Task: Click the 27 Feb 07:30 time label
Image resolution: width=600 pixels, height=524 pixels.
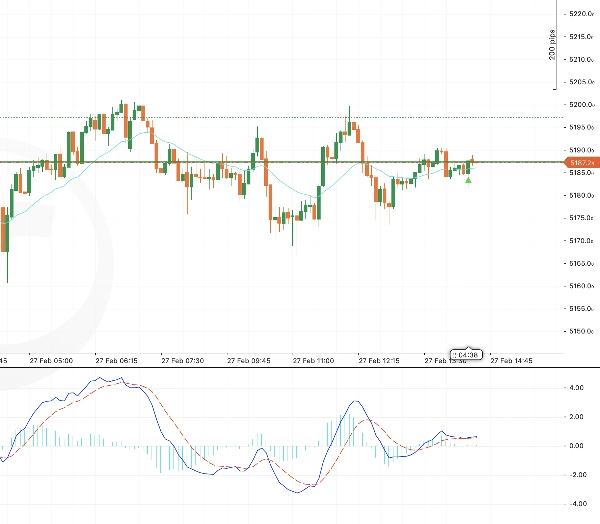Action: point(183,361)
